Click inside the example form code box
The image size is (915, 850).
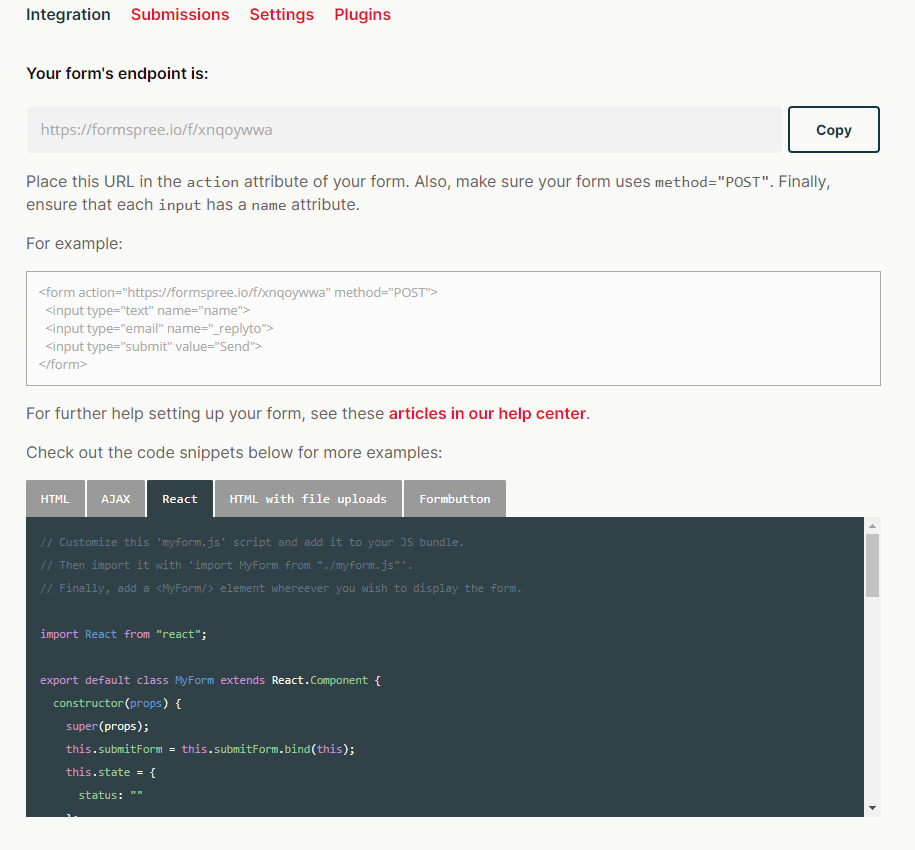[453, 328]
